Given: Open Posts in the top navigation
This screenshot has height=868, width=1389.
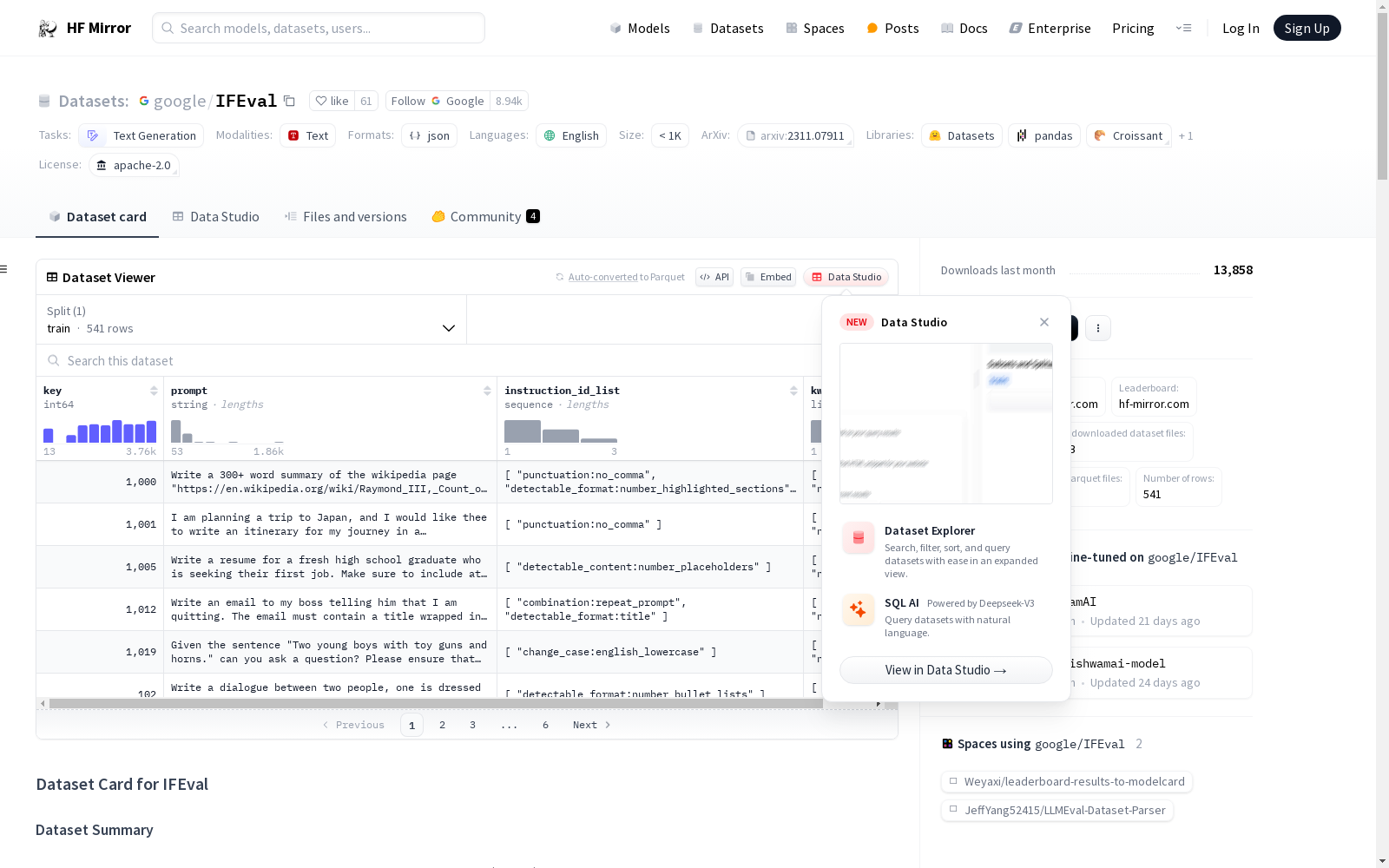Looking at the screenshot, I should pyautogui.click(x=892, y=29).
